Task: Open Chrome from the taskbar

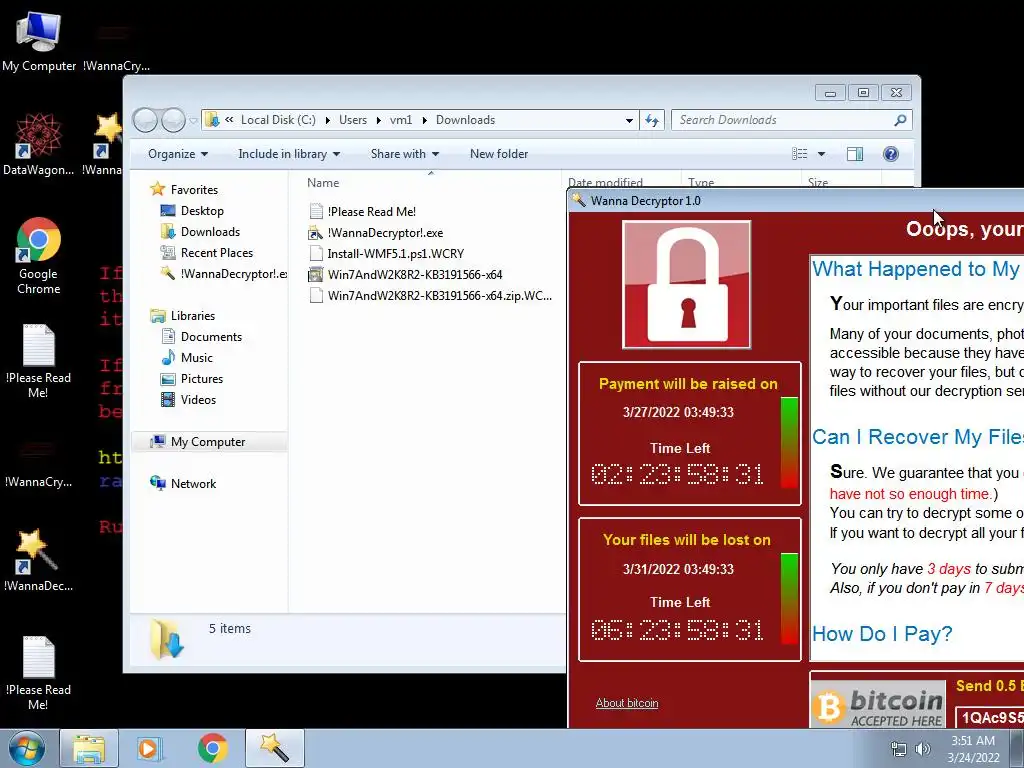Action: (x=212, y=748)
